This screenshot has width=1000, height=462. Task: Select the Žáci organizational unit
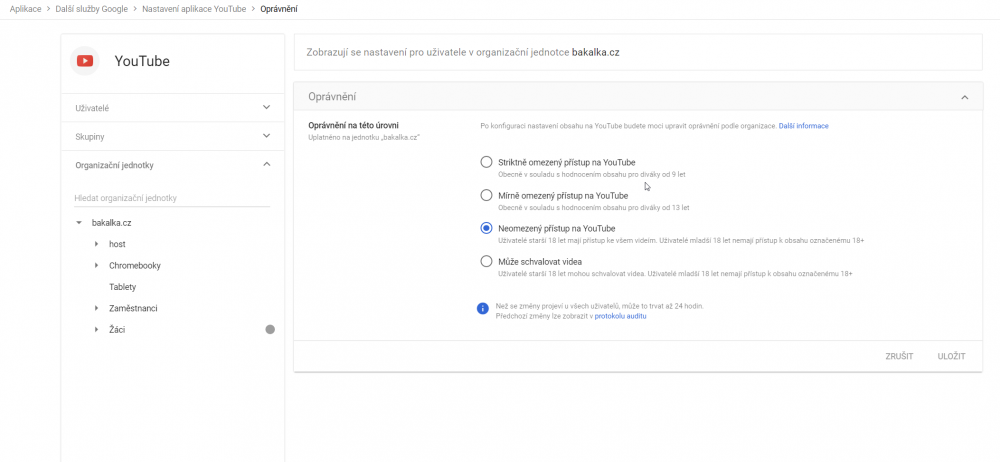(x=117, y=329)
